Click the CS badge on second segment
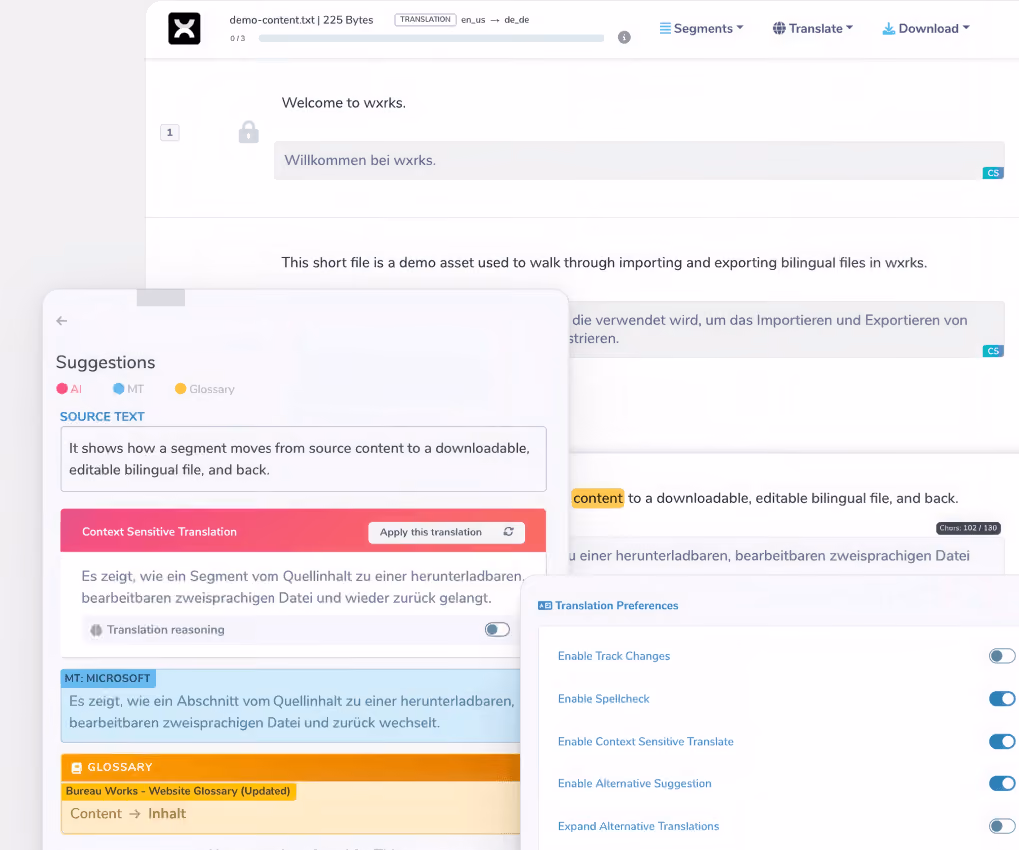 (x=992, y=351)
